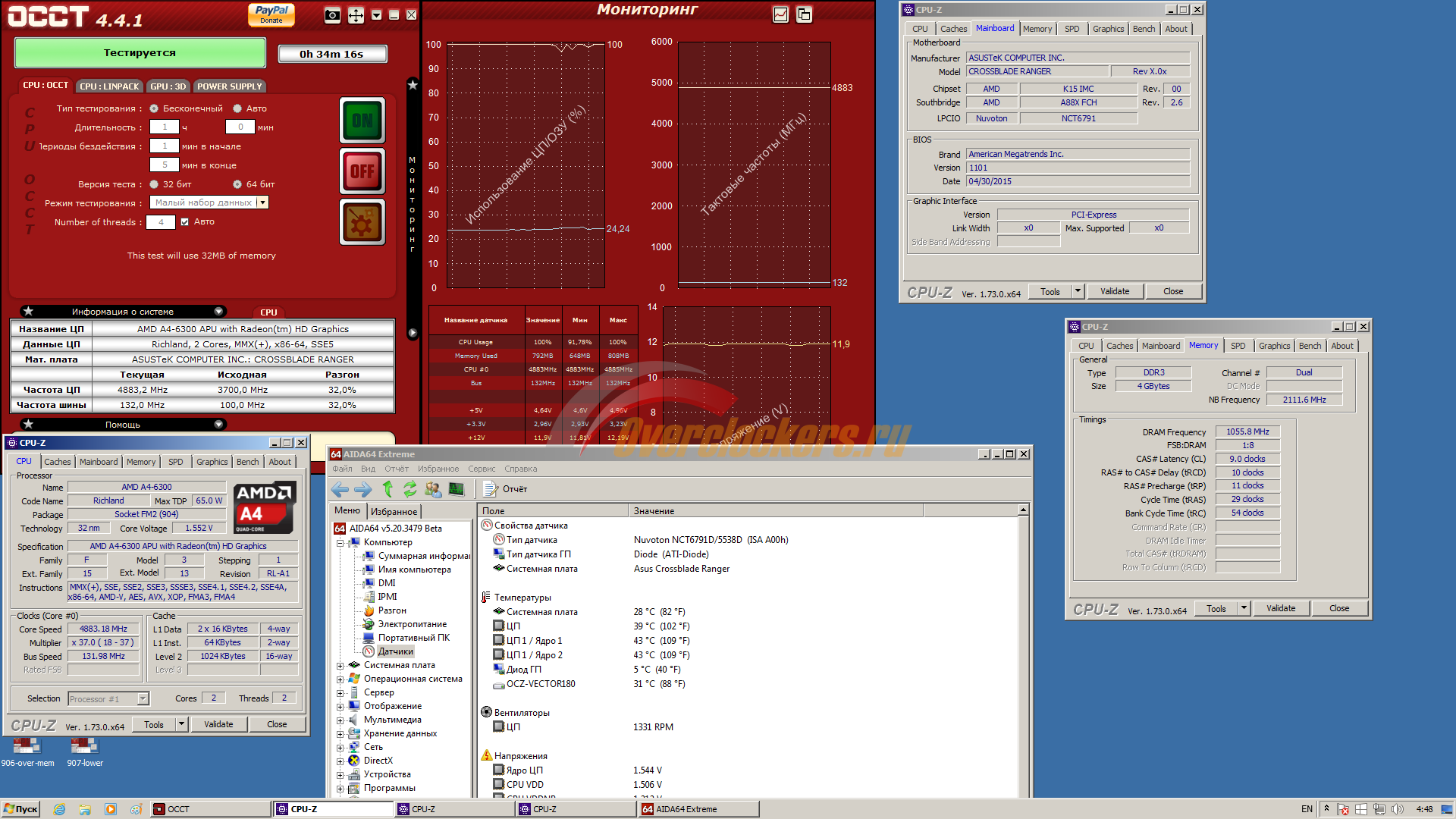Select the 32 бит test version radio
The height and width of the screenshot is (819, 1456).
(154, 184)
